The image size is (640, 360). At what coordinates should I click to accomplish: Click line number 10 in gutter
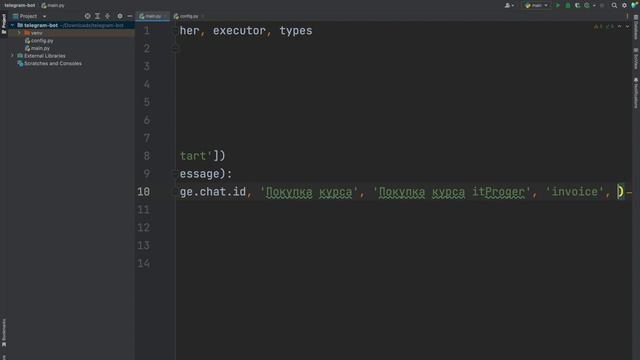143,191
